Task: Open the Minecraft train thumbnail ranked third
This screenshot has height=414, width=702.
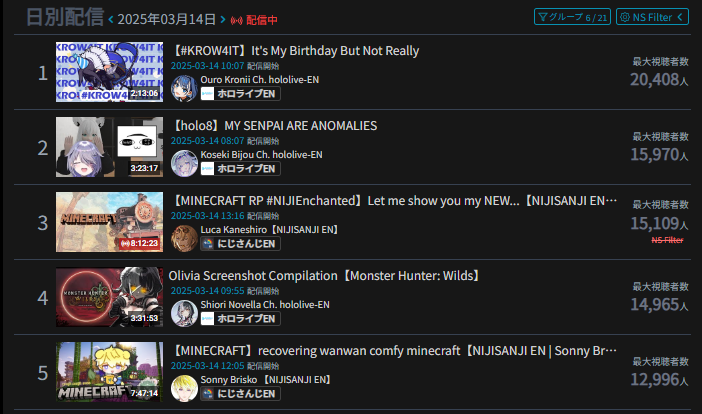Action: click(x=109, y=222)
